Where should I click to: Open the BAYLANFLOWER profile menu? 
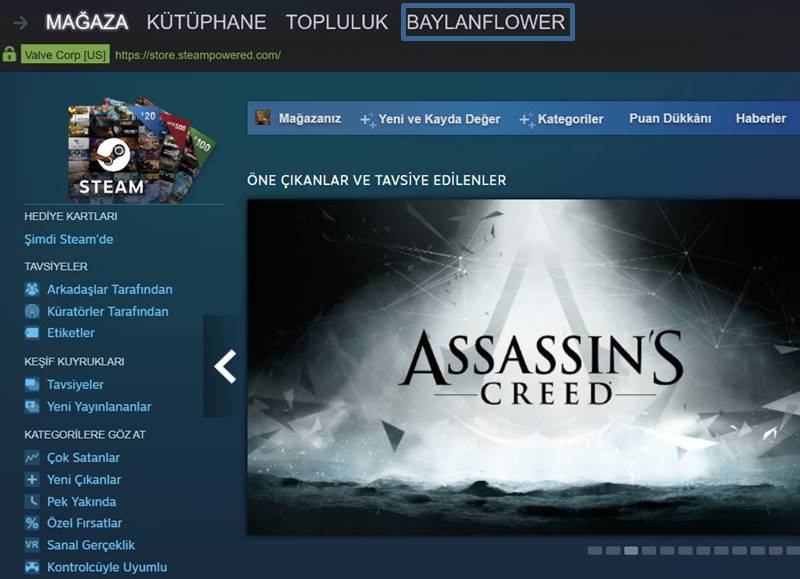pyautogui.click(x=486, y=22)
